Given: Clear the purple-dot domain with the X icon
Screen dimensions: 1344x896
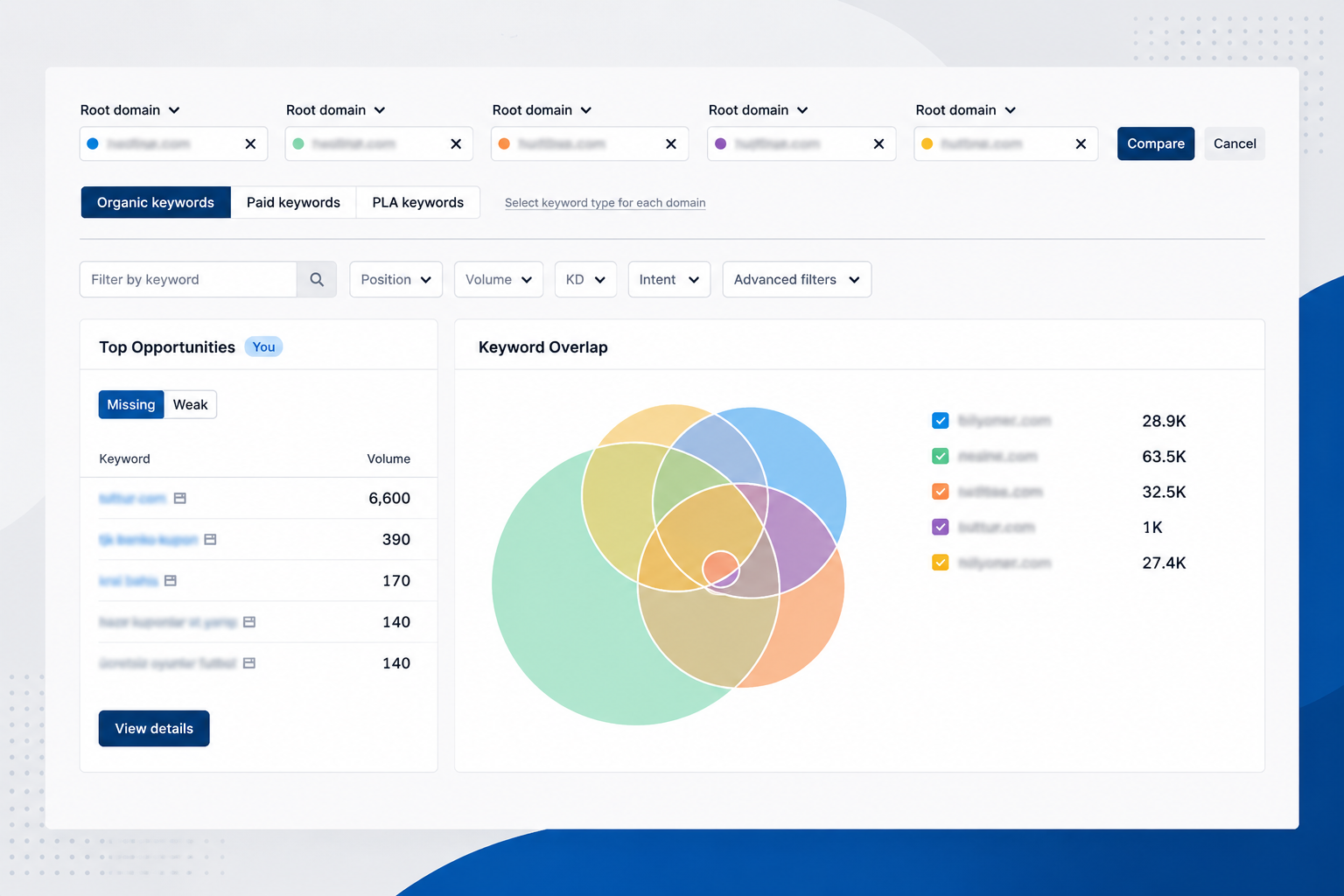Looking at the screenshot, I should [x=878, y=143].
